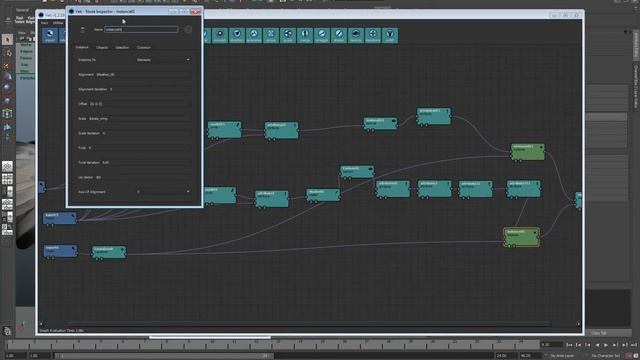Click the Scale Variation value field
This screenshot has height=360, width=640.
[146, 133]
